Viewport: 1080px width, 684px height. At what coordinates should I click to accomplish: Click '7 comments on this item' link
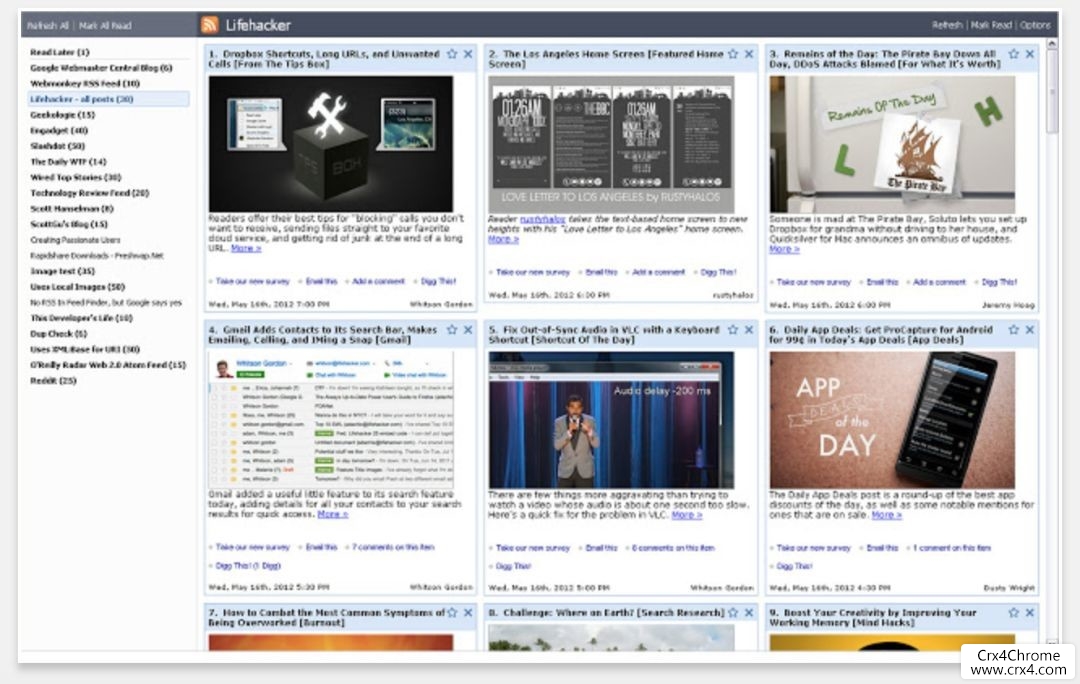(393, 547)
